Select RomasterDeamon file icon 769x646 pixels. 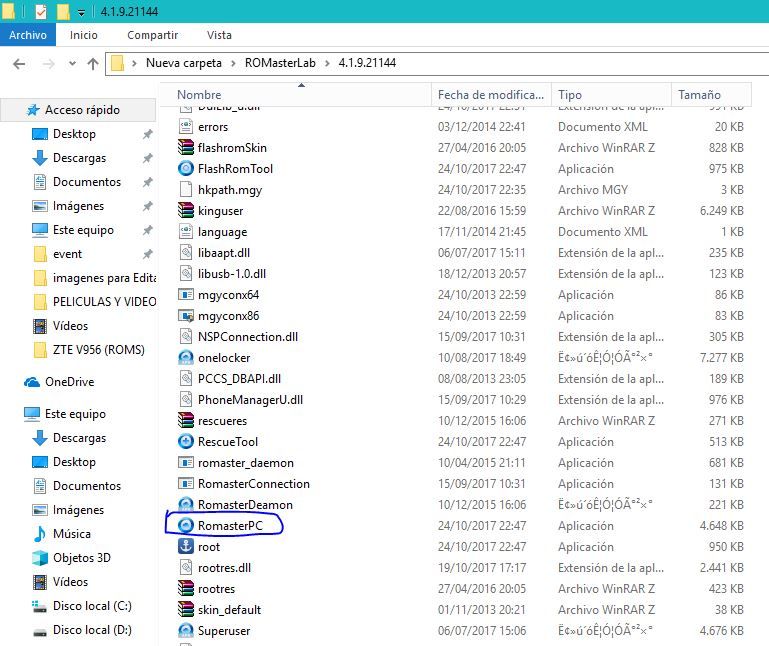[x=185, y=505]
